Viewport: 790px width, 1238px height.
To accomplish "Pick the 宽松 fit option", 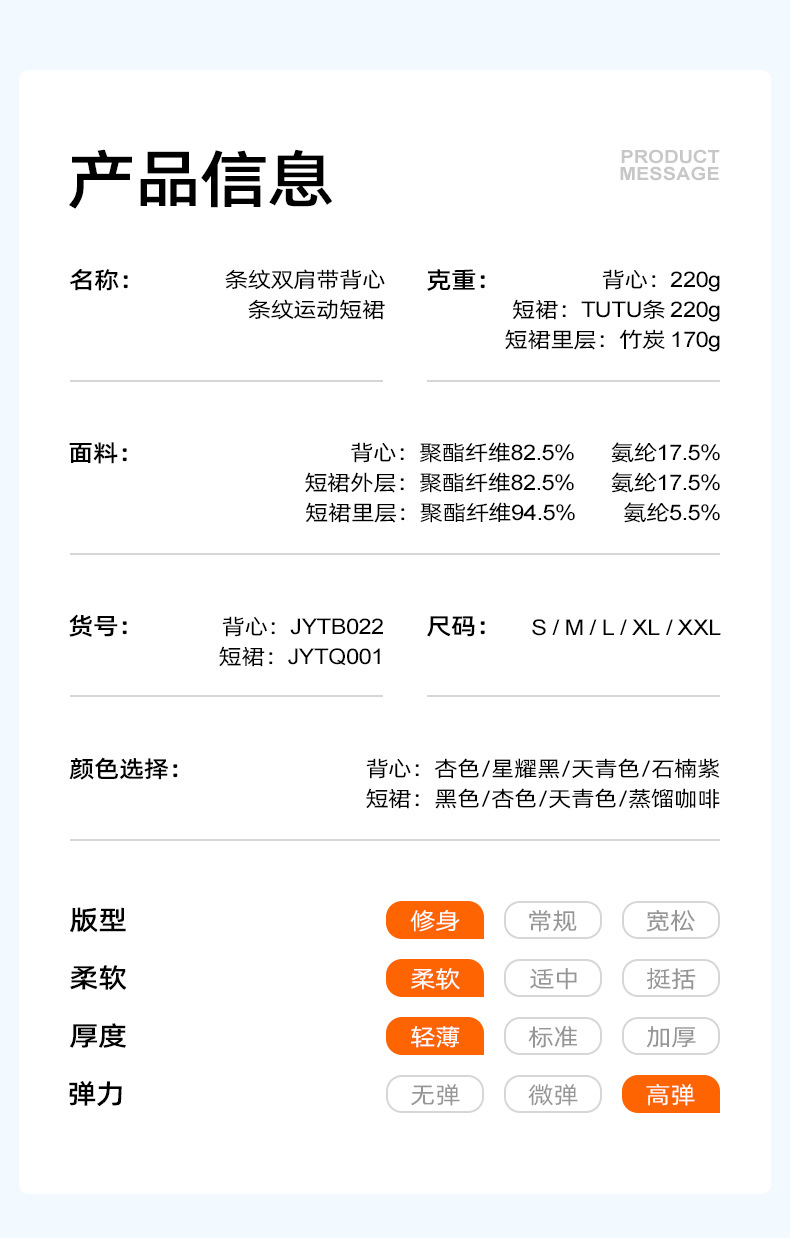I will (670, 920).
